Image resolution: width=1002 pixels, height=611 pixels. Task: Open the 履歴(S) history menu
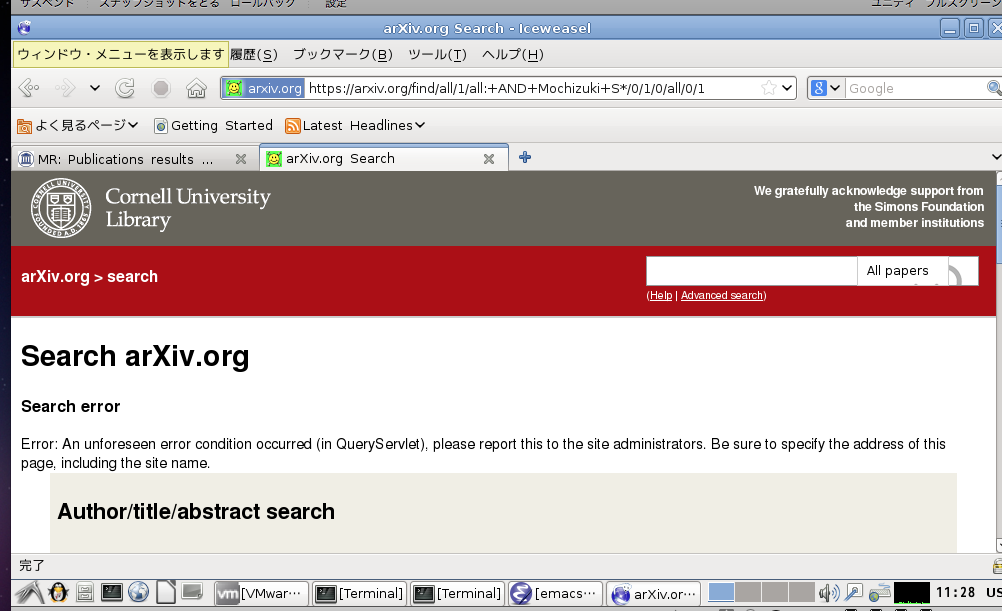254,54
